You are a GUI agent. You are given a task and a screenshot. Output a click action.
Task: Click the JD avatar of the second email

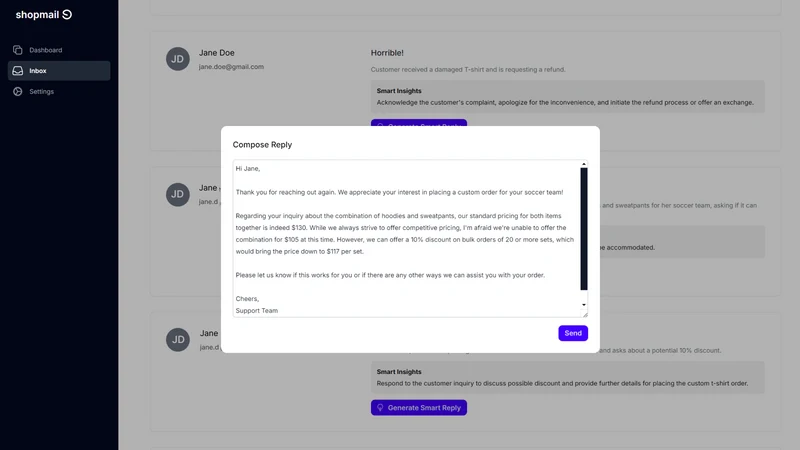[178, 194]
